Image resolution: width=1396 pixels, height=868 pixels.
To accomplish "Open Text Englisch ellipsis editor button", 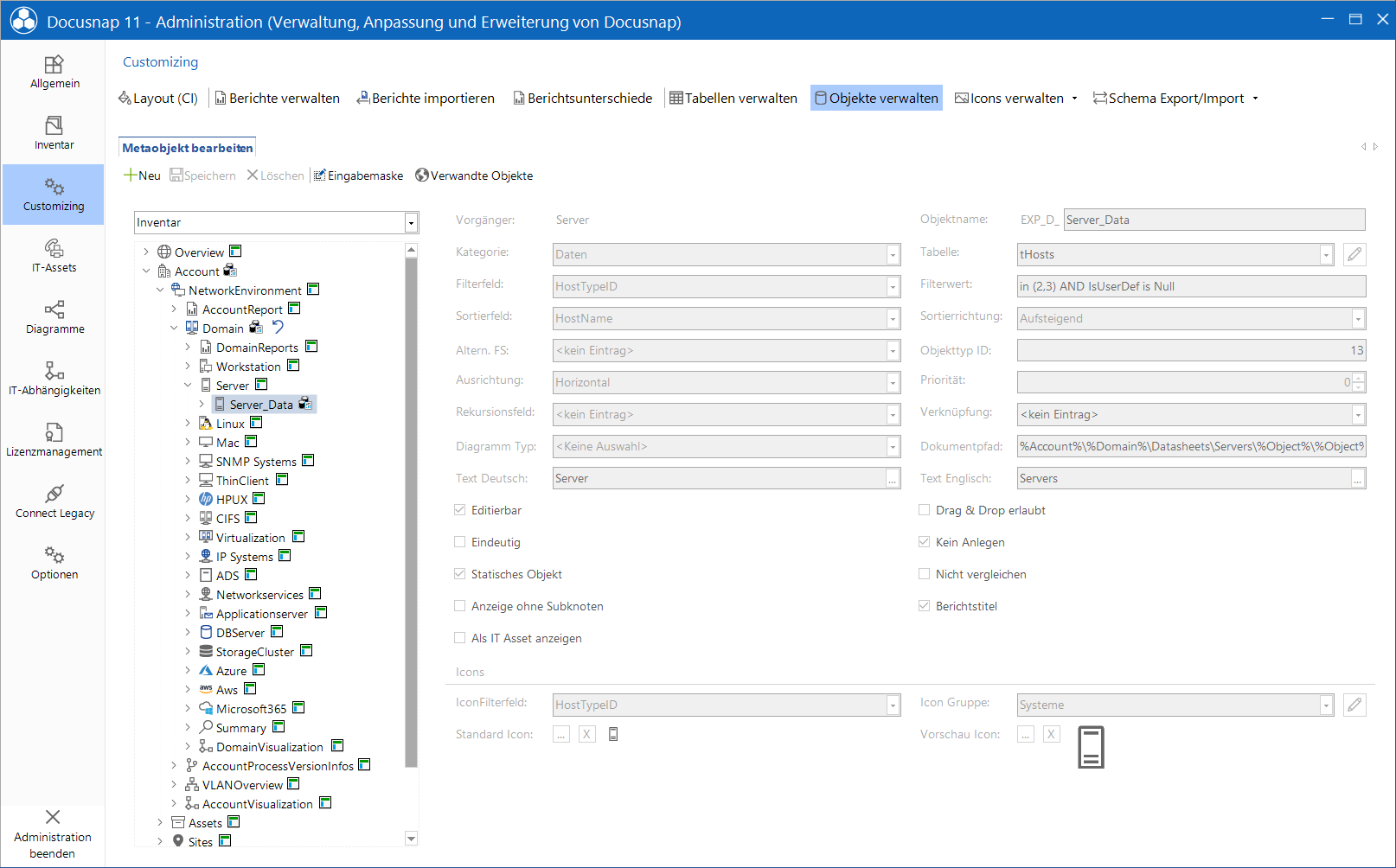I will point(1358,478).
